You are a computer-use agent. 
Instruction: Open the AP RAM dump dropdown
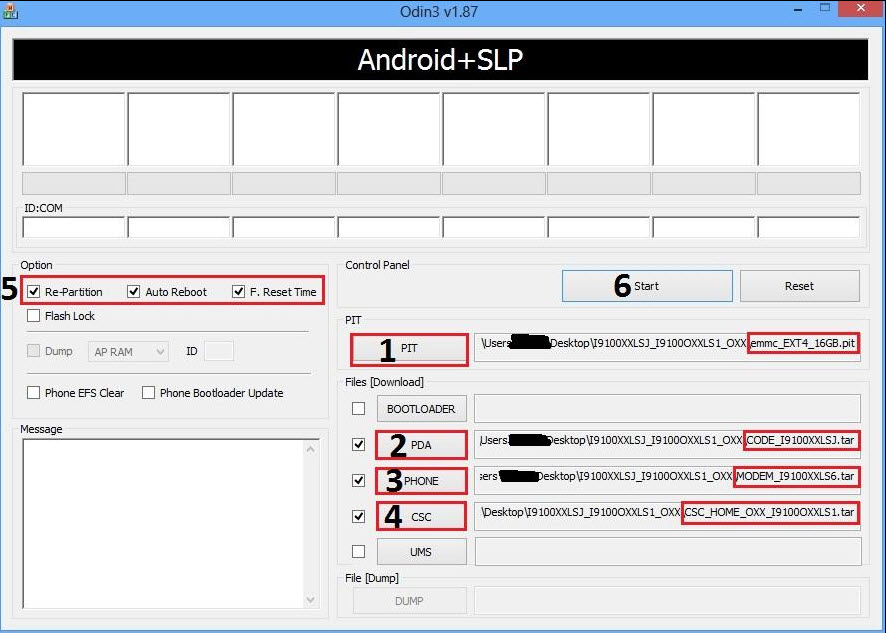coord(128,352)
